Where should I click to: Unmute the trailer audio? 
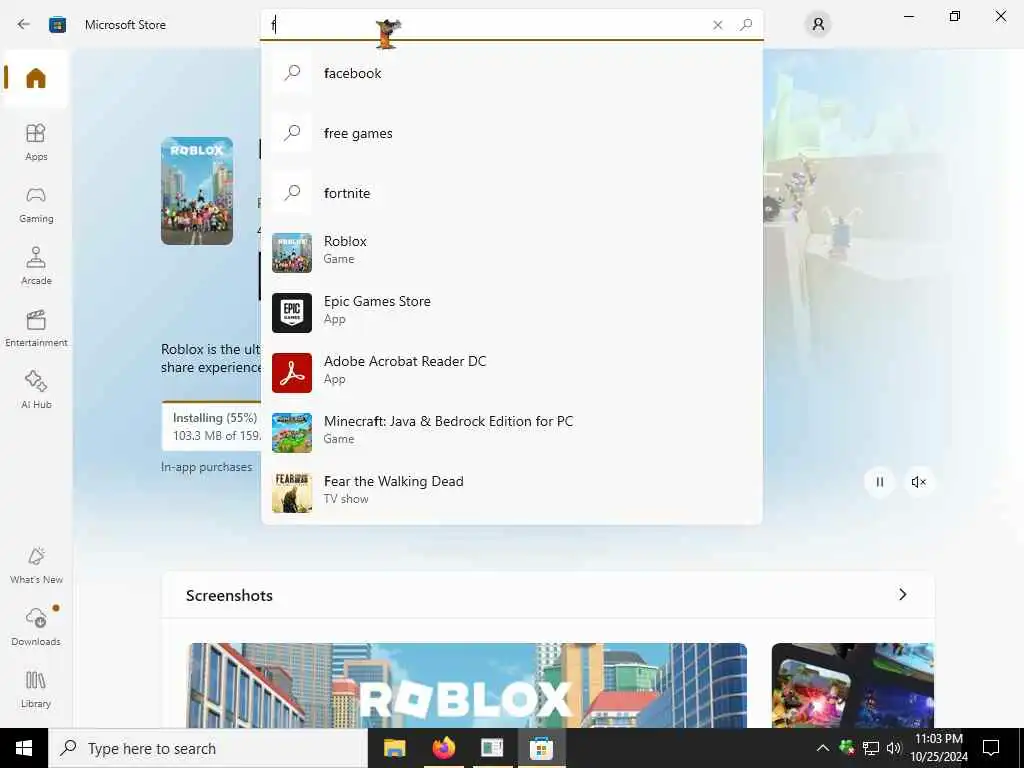click(x=918, y=482)
